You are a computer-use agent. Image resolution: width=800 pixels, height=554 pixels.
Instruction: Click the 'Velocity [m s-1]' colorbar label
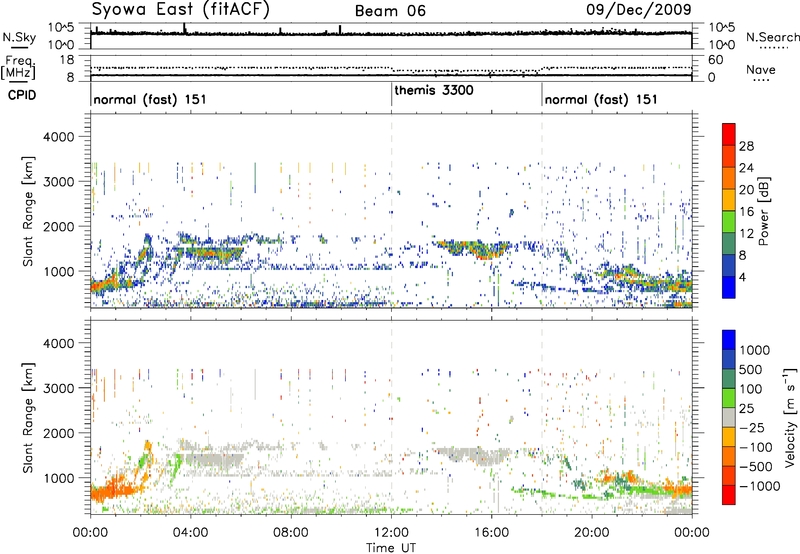coord(790,417)
